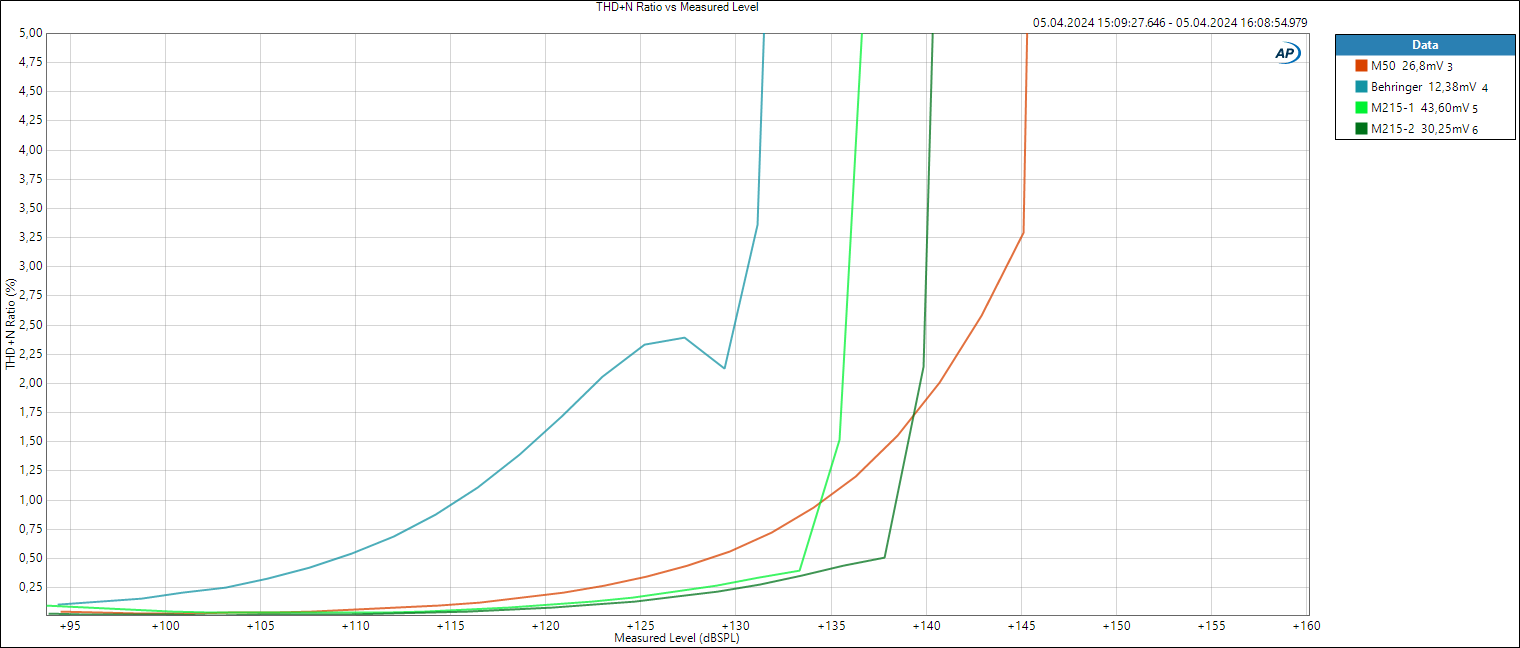Click the AP logo icon
The width and height of the screenshot is (1520, 648).
(1287, 54)
